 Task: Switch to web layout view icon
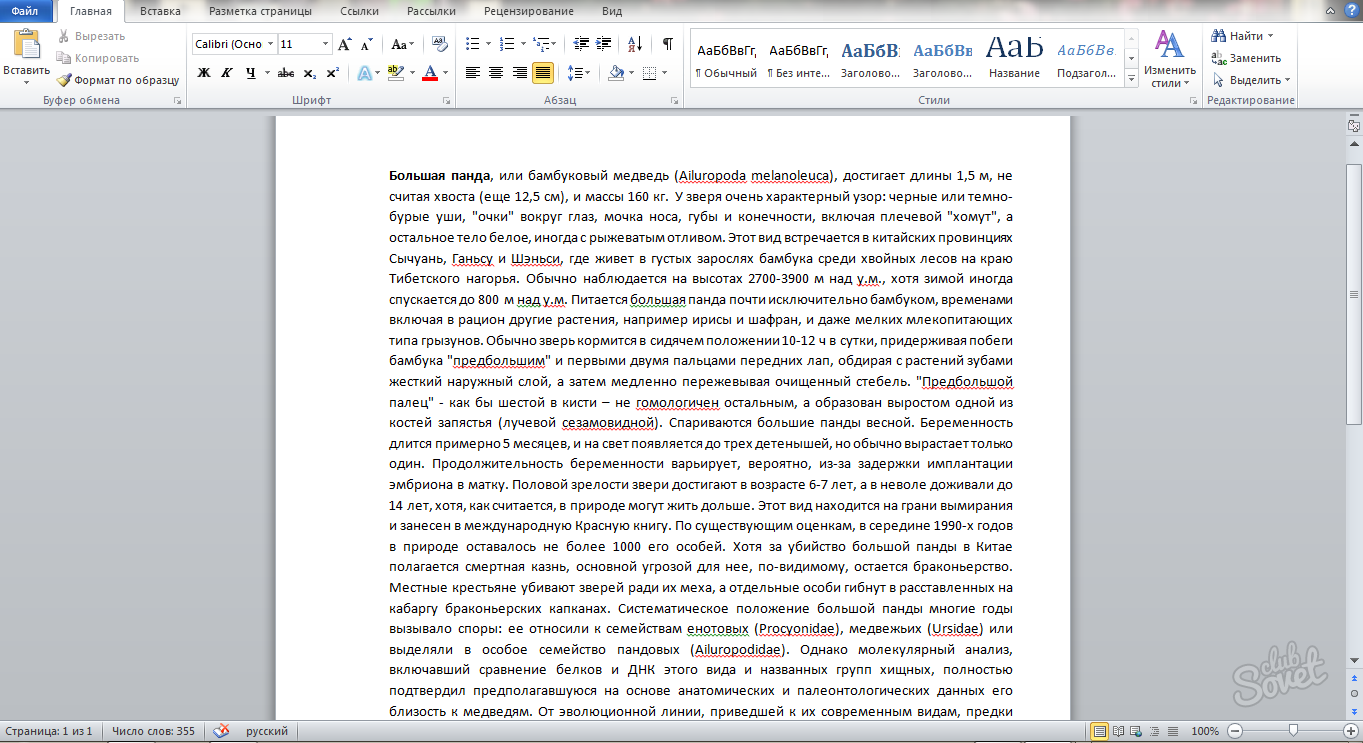[1136, 731]
